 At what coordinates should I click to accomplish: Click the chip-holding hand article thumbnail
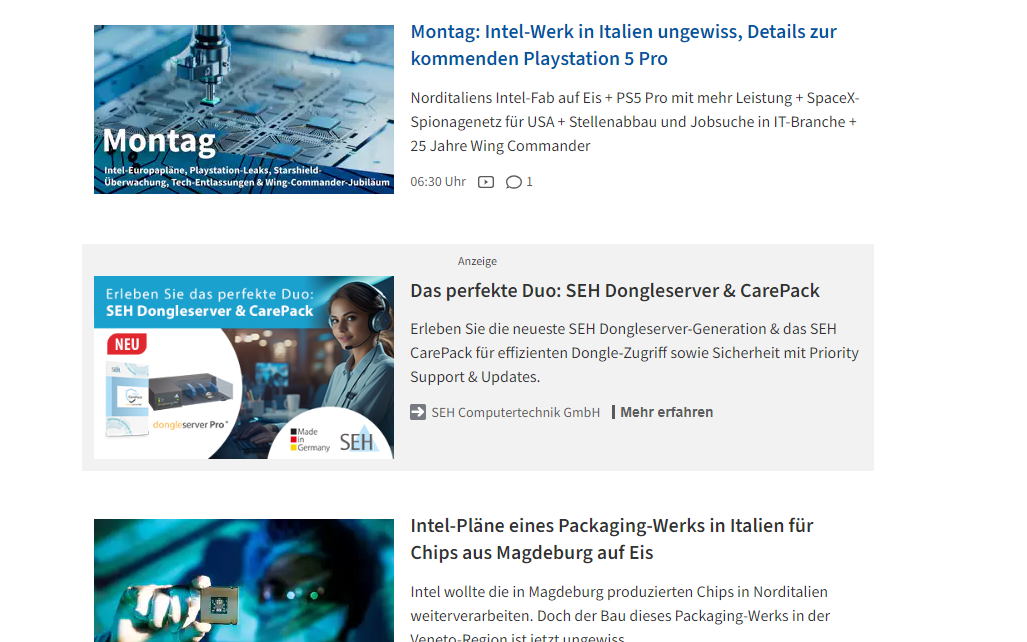click(x=244, y=580)
